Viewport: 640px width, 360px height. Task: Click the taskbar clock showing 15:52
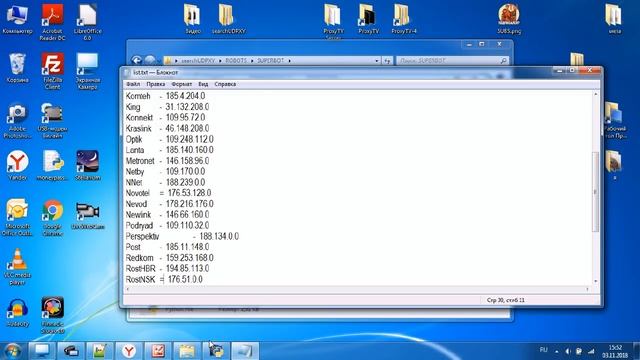pos(615,351)
